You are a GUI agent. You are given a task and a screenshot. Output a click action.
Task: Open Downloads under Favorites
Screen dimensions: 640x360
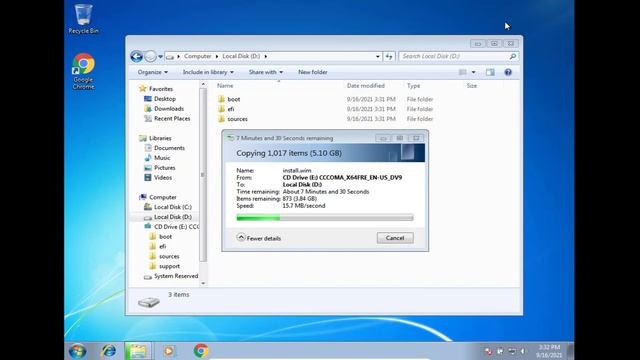point(164,109)
